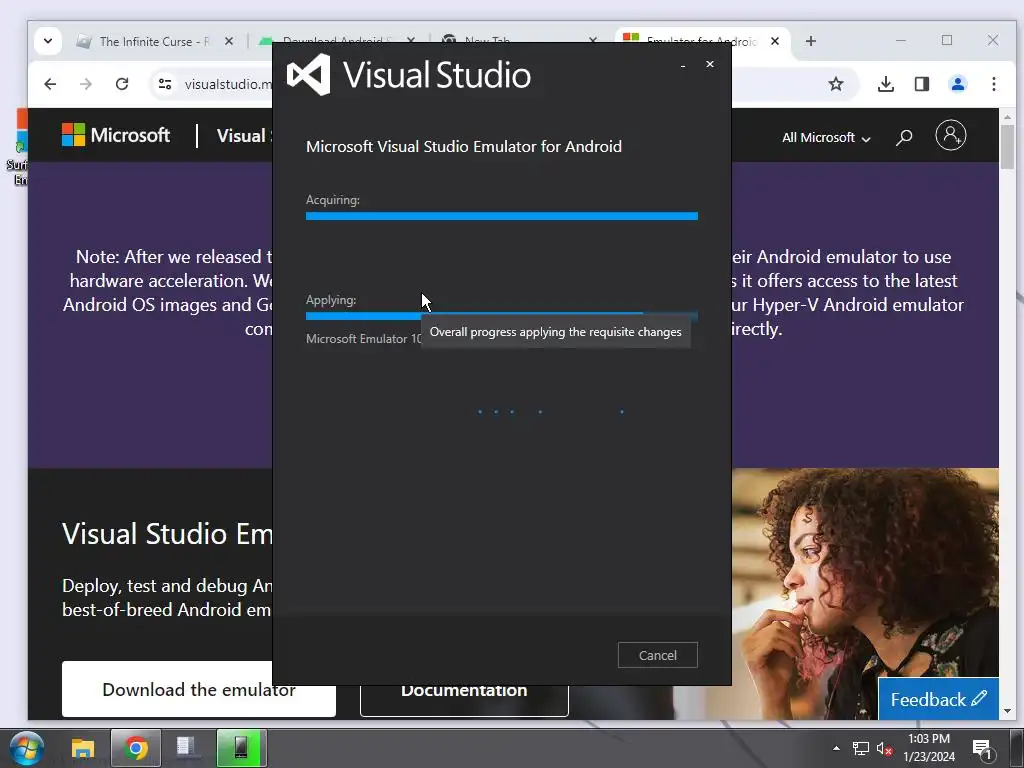1024x768 pixels.
Task: Click the Microsoft logo on webpage
Action: pyautogui.click(x=116, y=135)
